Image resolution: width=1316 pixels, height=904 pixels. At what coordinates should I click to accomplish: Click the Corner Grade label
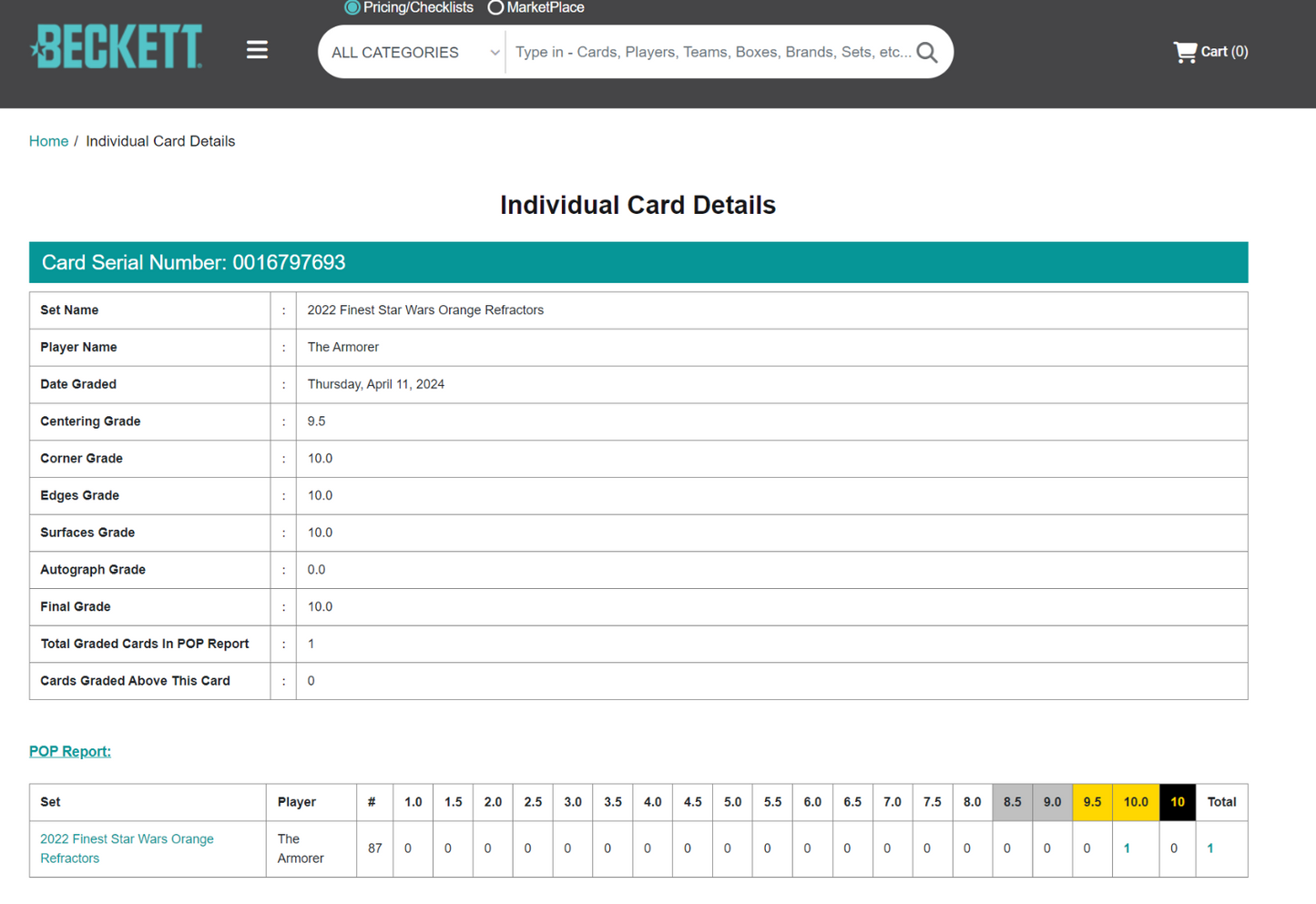point(81,459)
